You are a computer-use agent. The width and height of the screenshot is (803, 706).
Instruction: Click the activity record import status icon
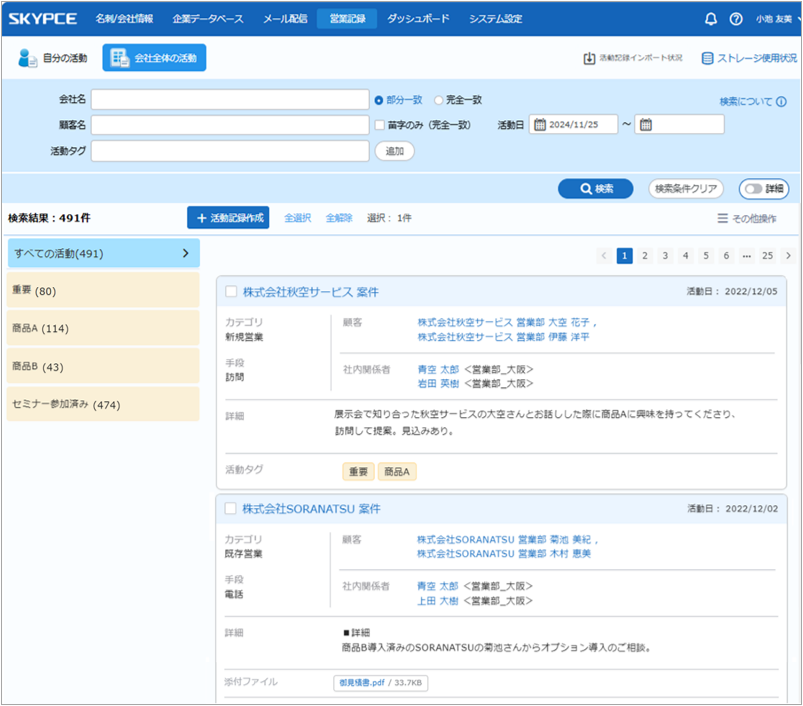click(x=589, y=58)
